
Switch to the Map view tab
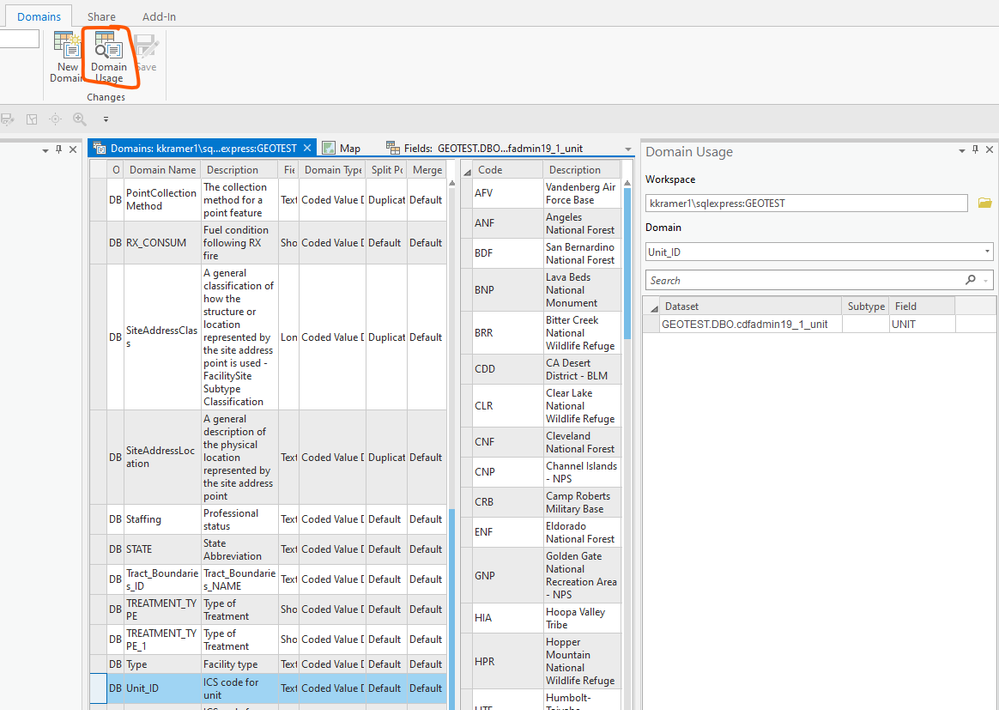342,148
